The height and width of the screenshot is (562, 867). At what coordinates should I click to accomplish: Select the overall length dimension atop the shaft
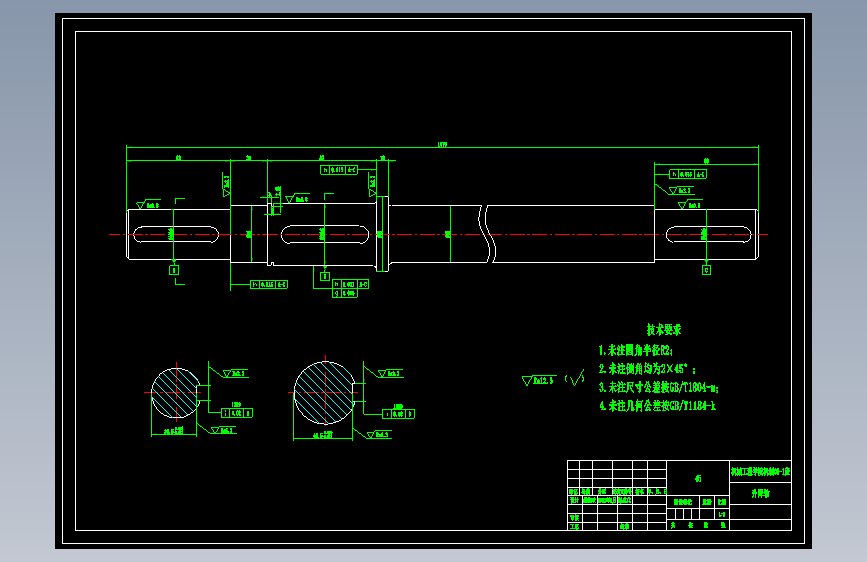442,145
